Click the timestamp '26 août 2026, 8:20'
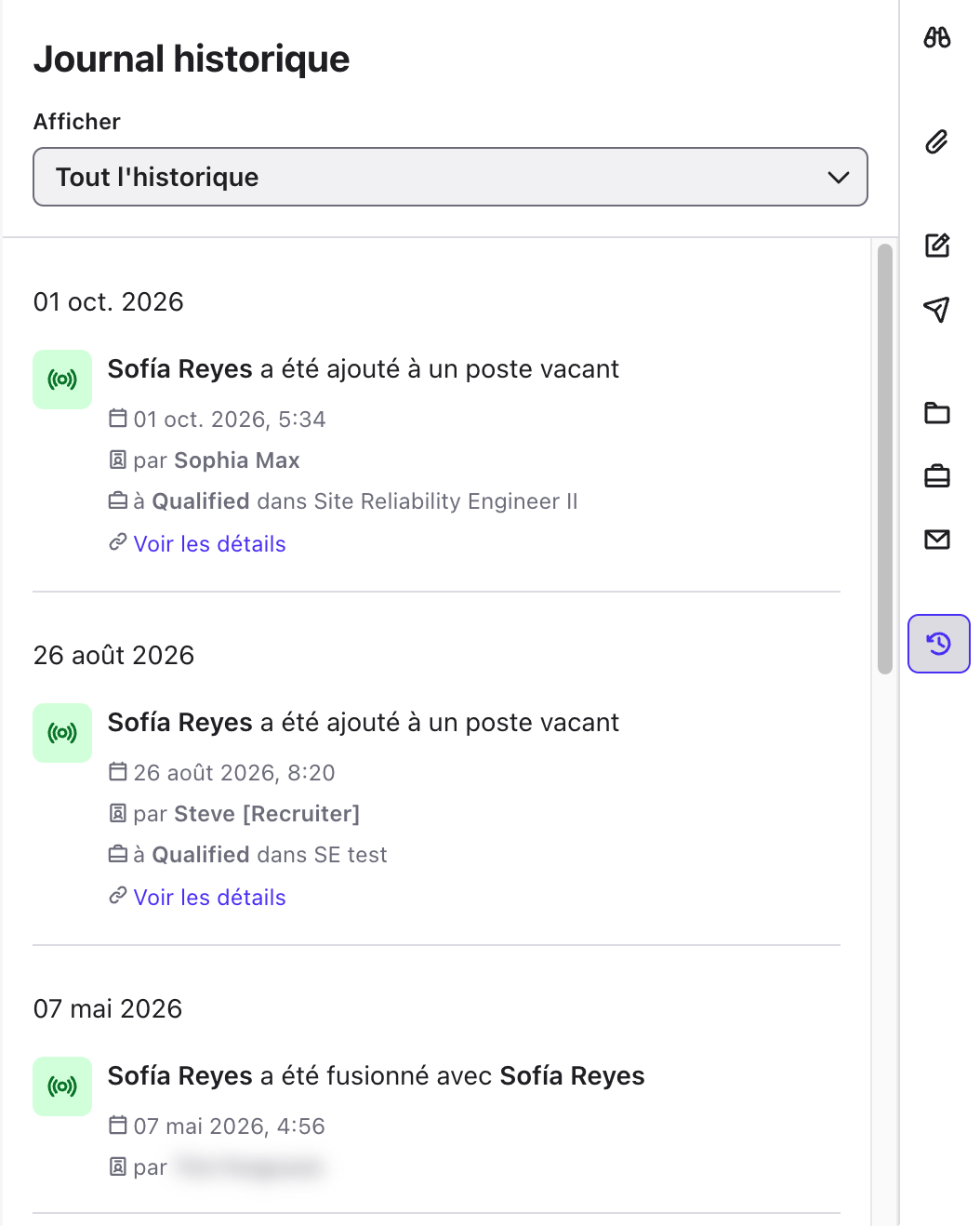The image size is (980, 1226). click(x=234, y=773)
